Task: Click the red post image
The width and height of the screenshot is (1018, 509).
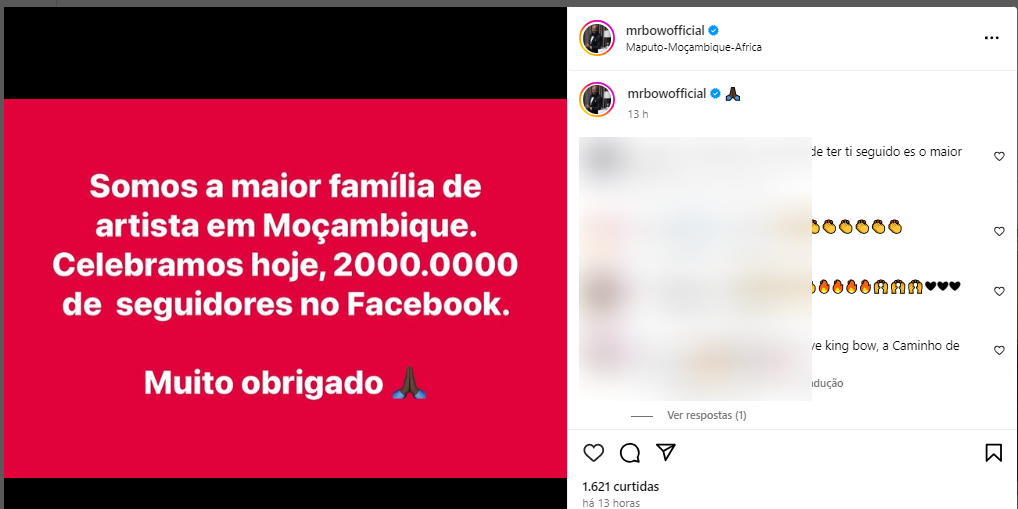Action: point(286,288)
